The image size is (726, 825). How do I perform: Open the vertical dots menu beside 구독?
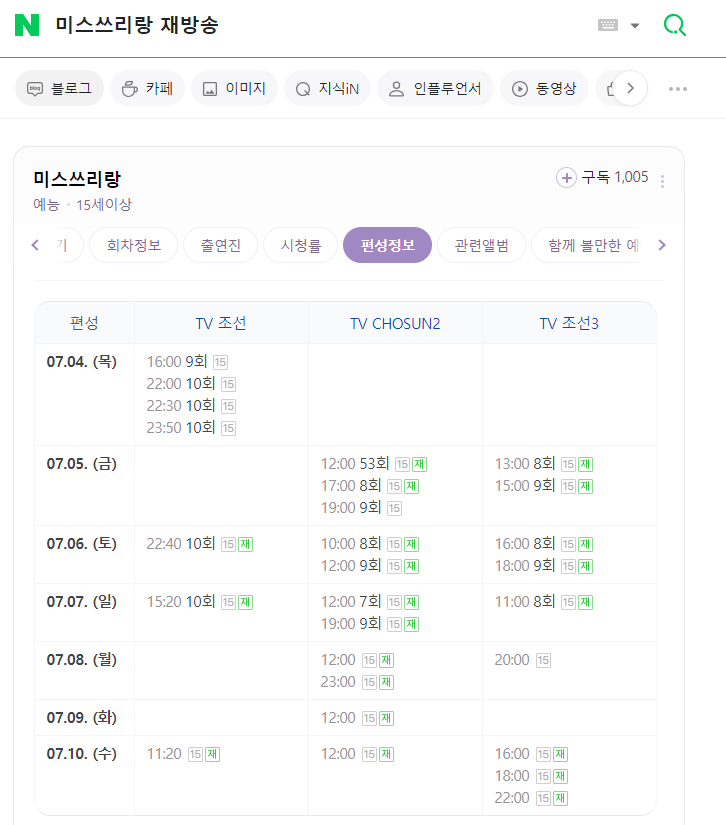662,182
